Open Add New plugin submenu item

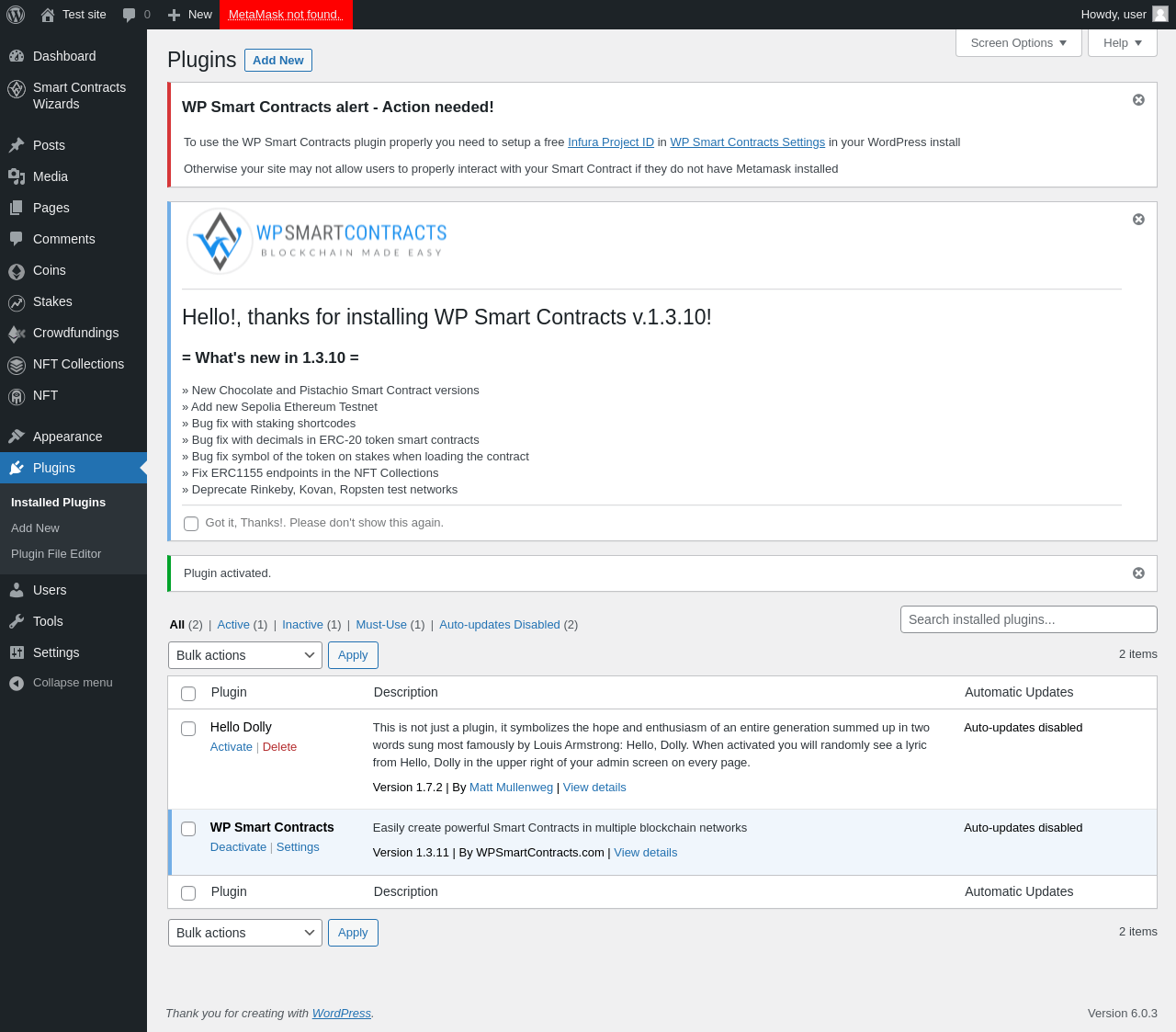click(35, 528)
